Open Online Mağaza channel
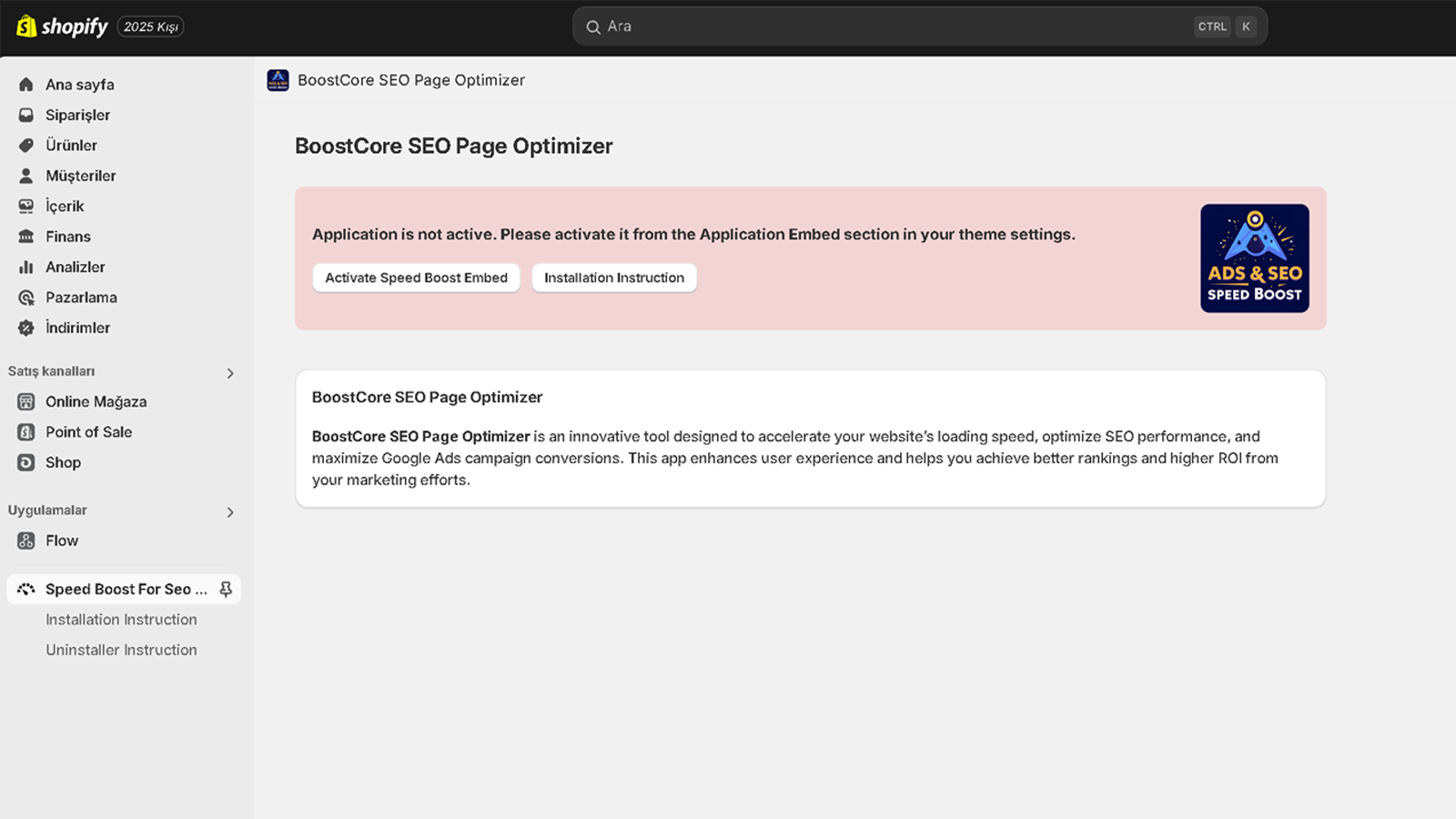This screenshot has width=1456, height=819. point(96,401)
